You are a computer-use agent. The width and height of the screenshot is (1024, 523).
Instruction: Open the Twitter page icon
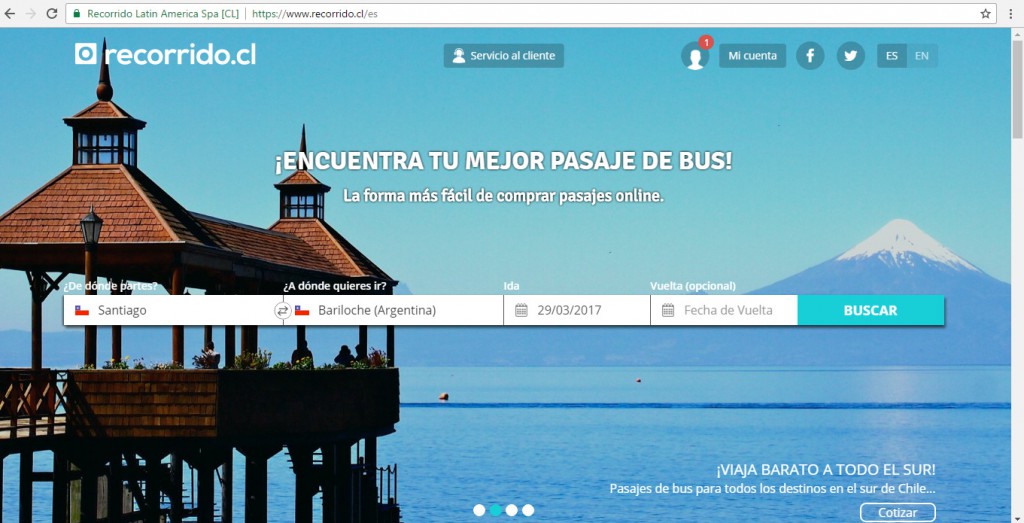(851, 55)
